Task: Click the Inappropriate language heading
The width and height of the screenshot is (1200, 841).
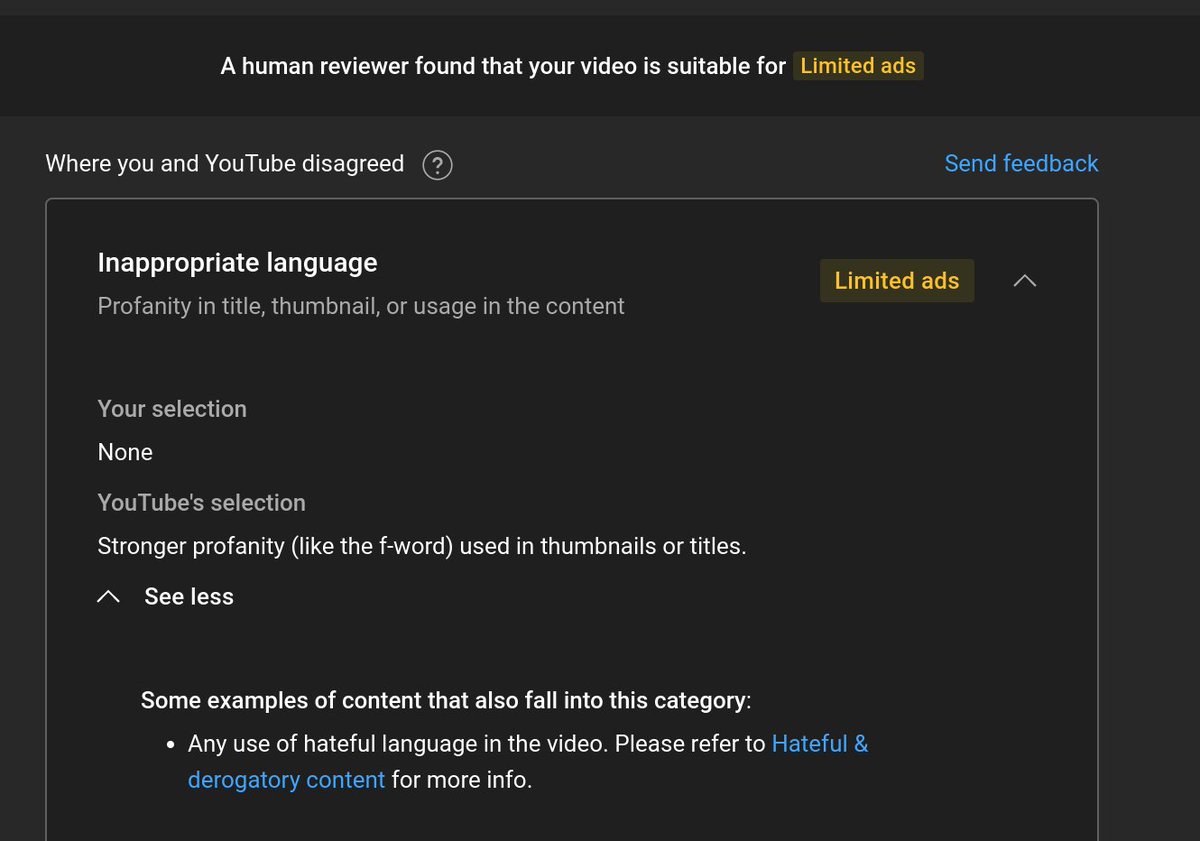Action: click(237, 262)
